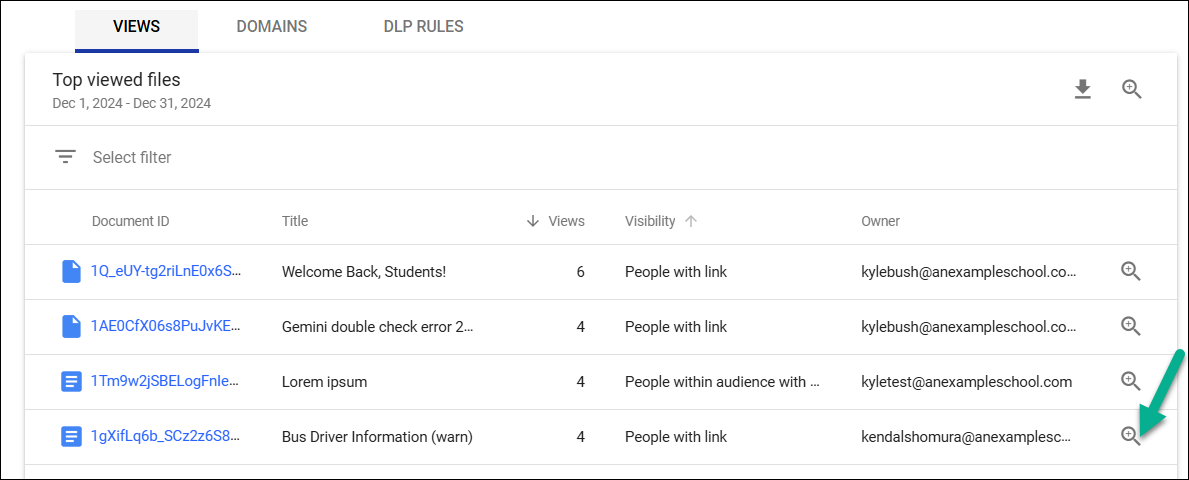Investigate the Welcome Back, Students! row magnifier

coord(1130,271)
